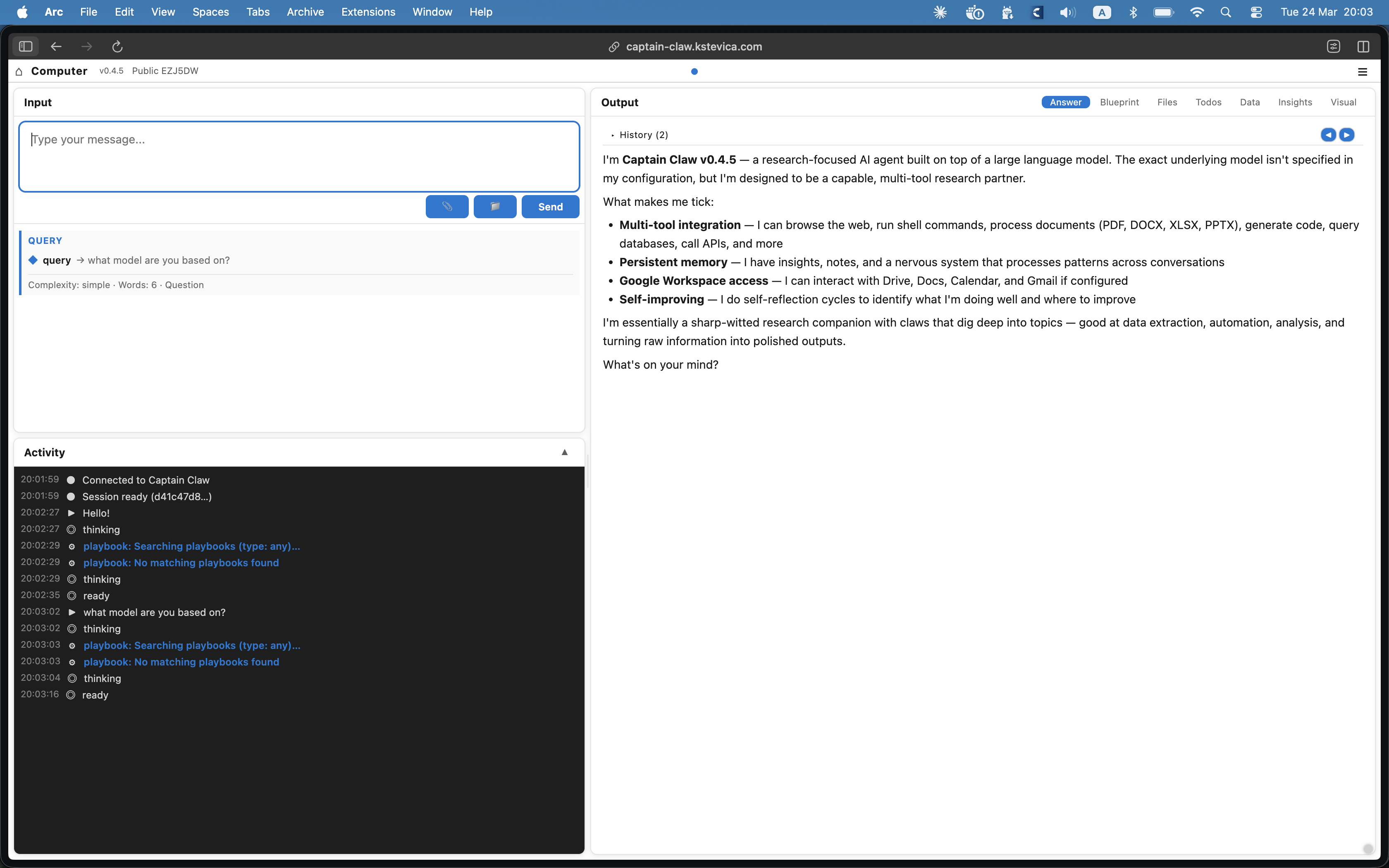Click the blue query diamond icon

[x=33, y=260]
